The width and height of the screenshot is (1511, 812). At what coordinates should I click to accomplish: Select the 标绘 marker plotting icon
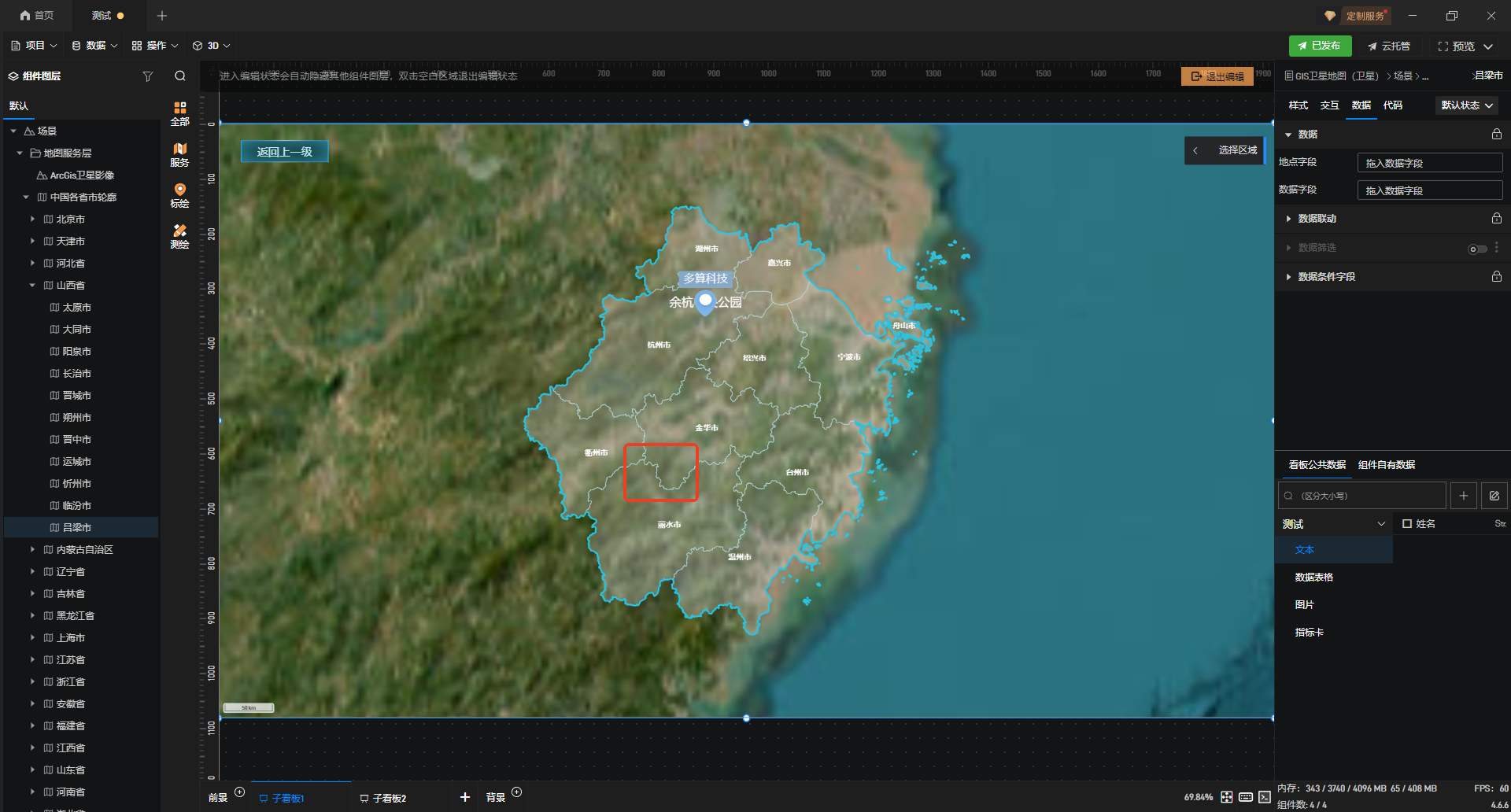coord(179,195)
